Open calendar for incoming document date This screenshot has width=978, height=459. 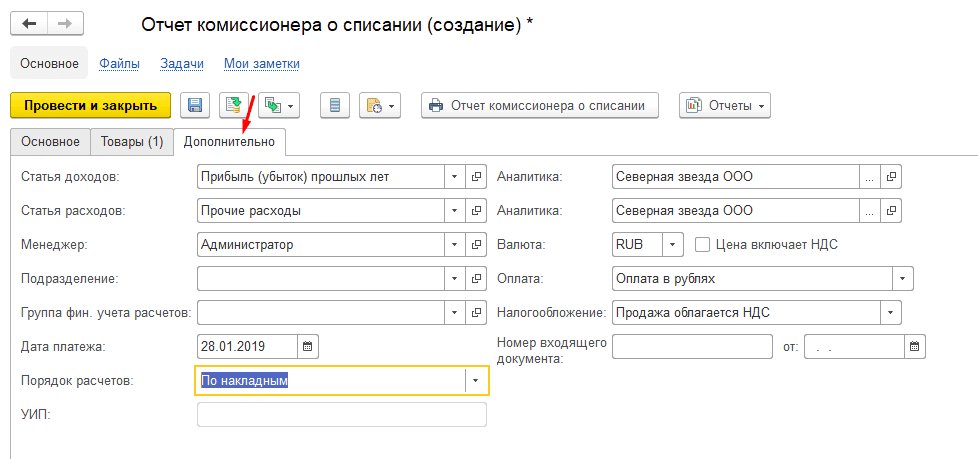[914, 347]
